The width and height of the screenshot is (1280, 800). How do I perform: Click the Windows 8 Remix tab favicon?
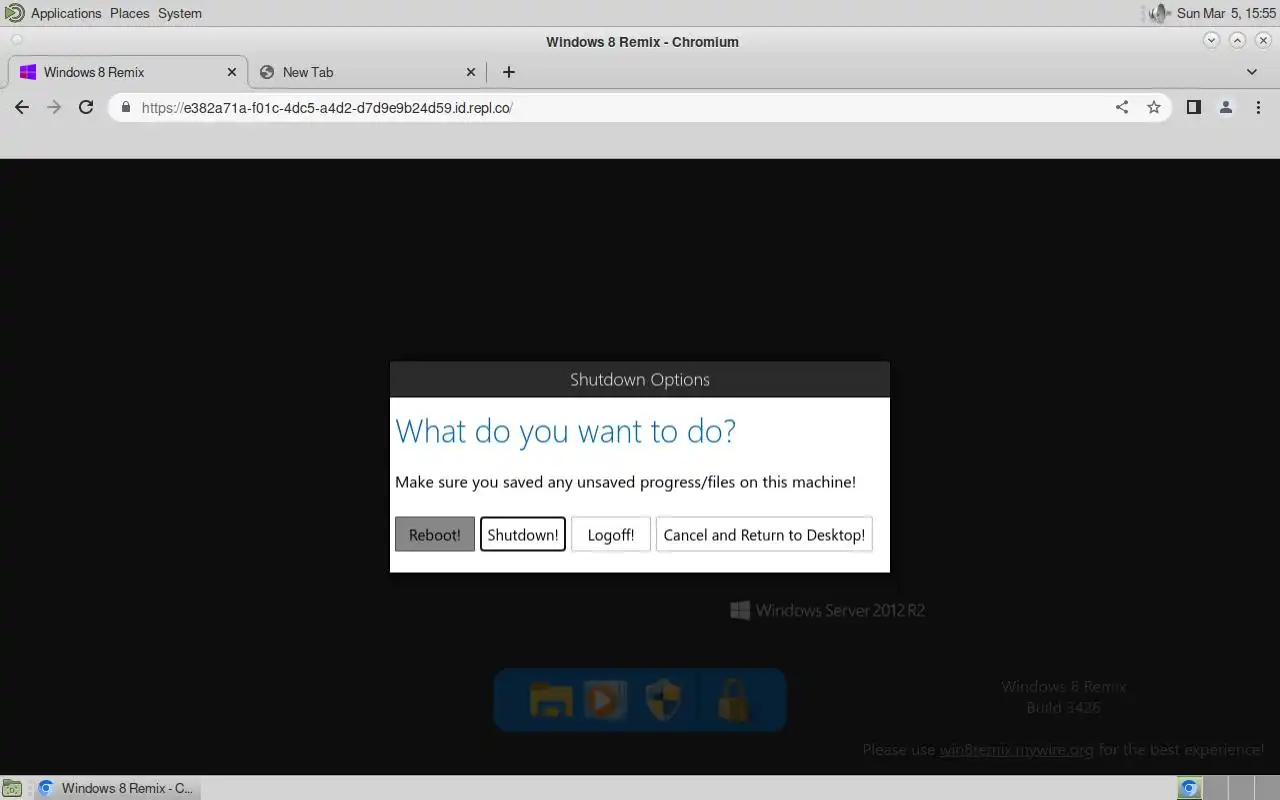[28, 72]
